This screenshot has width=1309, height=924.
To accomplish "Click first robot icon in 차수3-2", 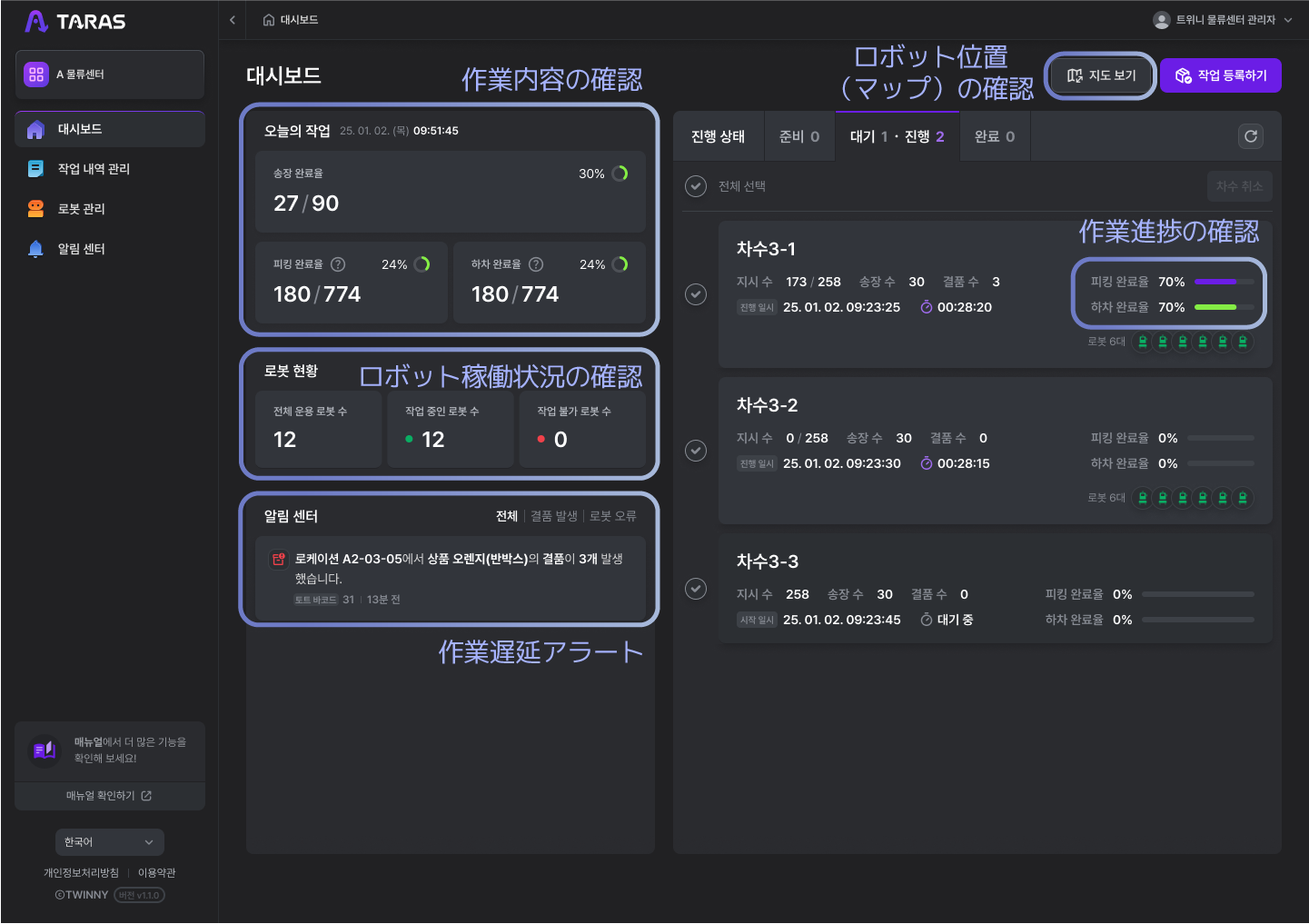I will tap(1143, 498).
